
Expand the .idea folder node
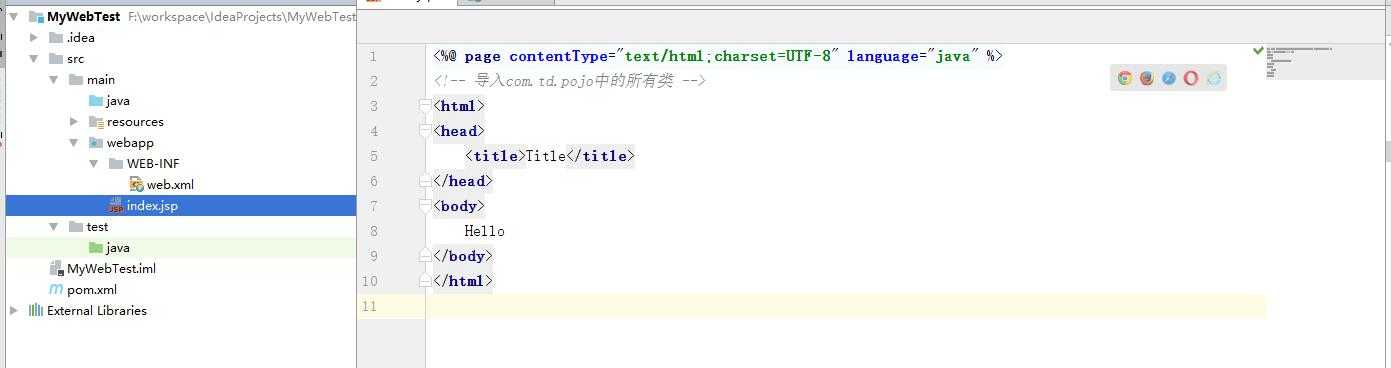[34, 38]
